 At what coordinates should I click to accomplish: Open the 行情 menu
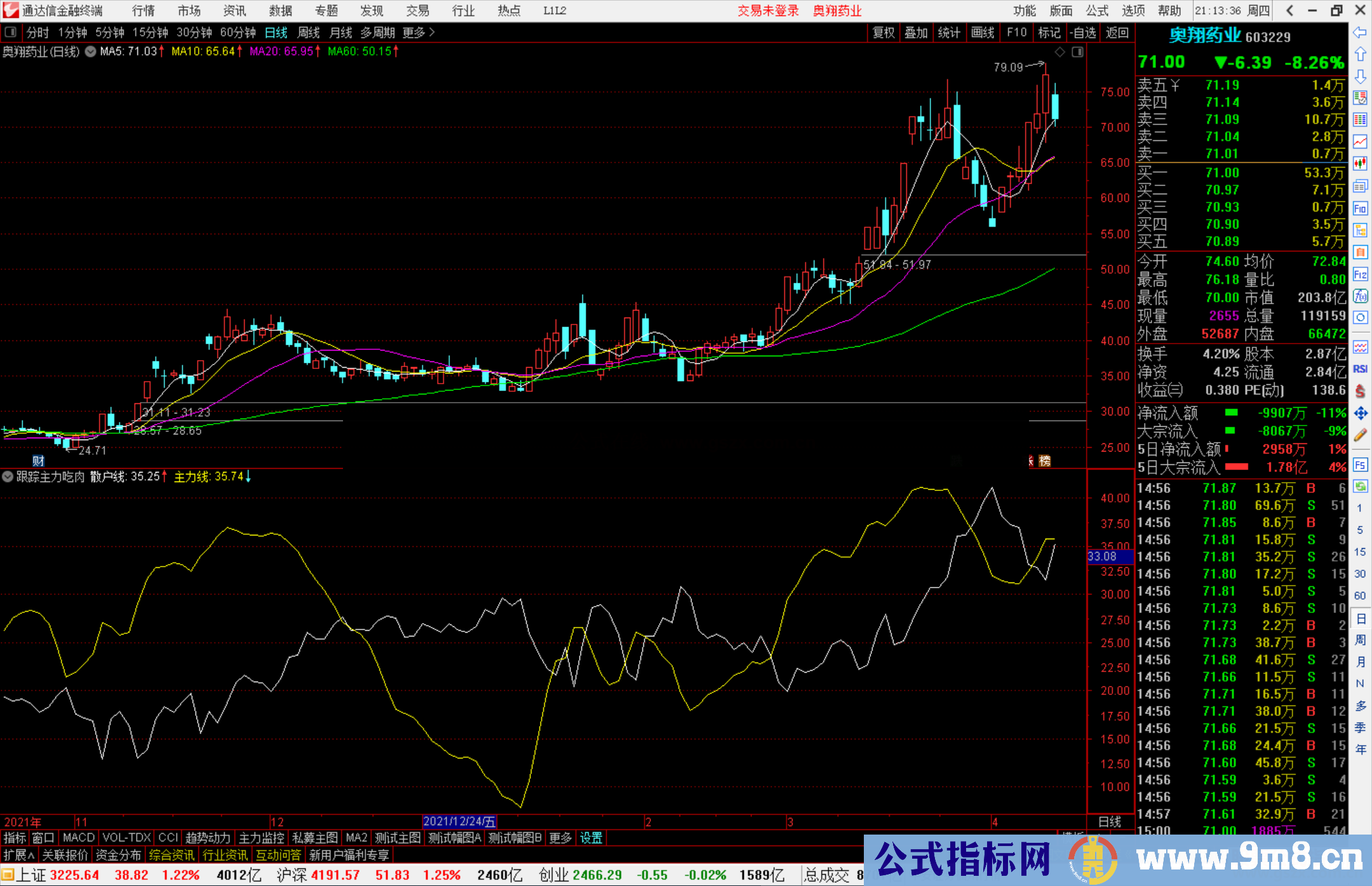click(144, 11)
